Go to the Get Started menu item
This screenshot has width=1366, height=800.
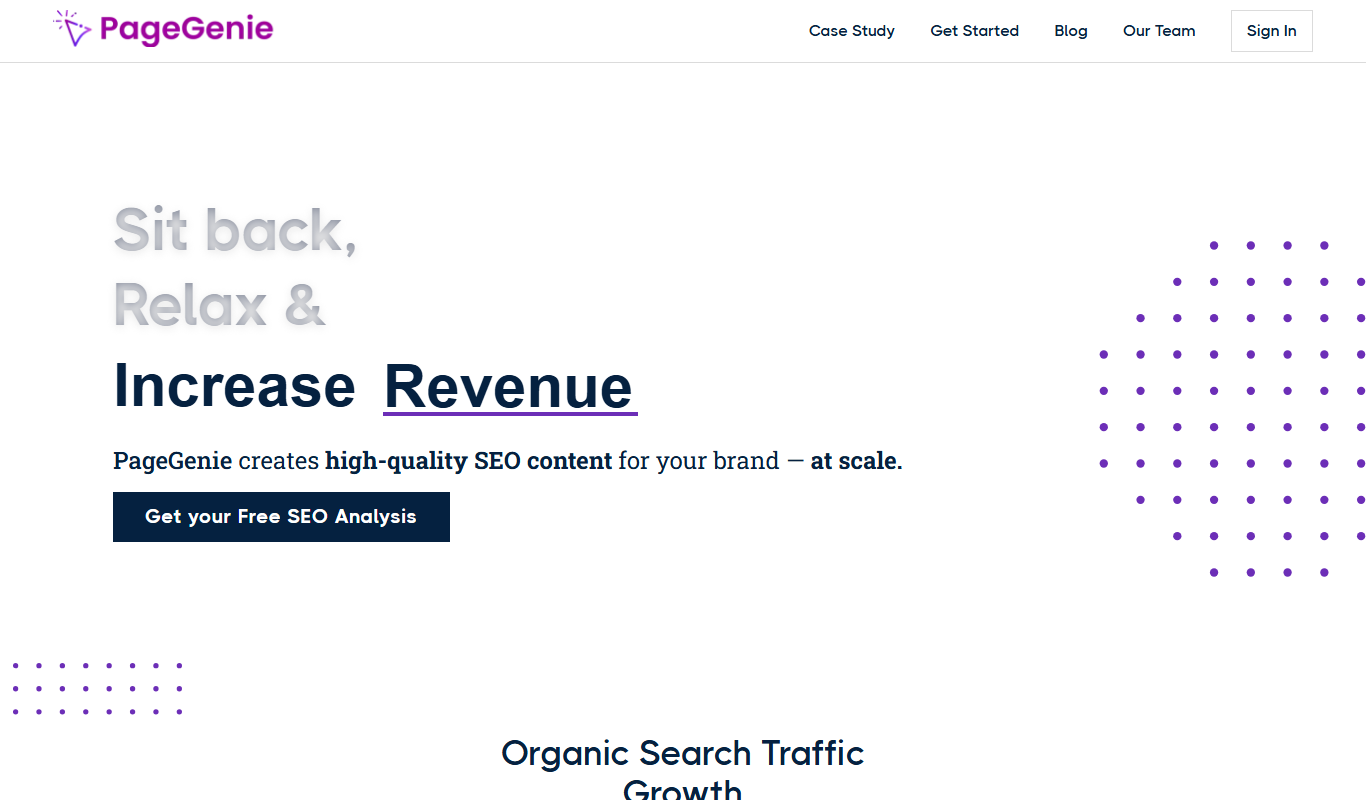pyautogui.click(x=975, y=31)
